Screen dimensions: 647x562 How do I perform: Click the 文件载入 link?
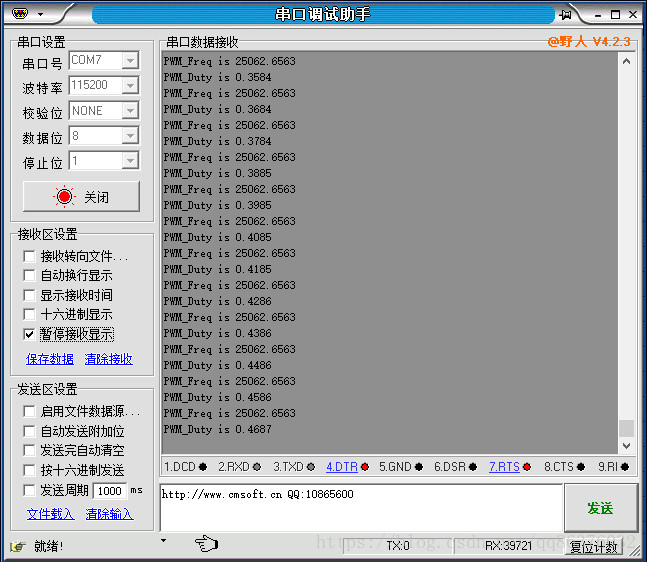point(51,514)
